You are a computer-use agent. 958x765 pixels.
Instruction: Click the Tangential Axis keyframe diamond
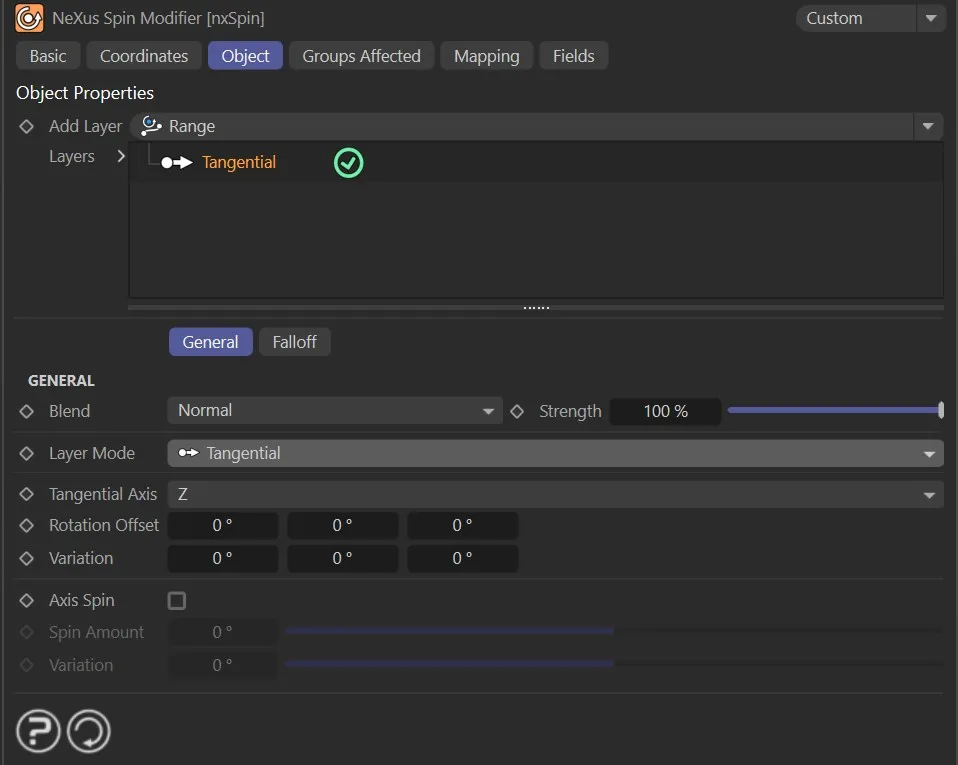[x=27, y=494]
